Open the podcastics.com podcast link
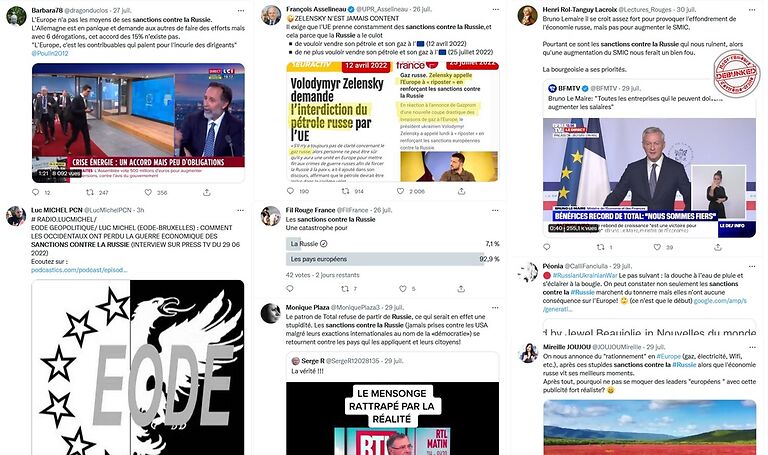Image resolution: width=768 pixels, height=455 pixels. tap(79, 270)
